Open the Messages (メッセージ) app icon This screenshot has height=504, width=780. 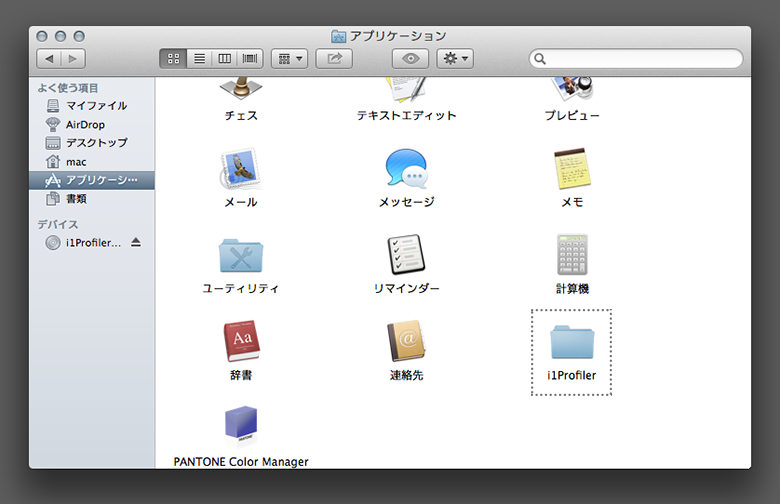click(406, 169)
